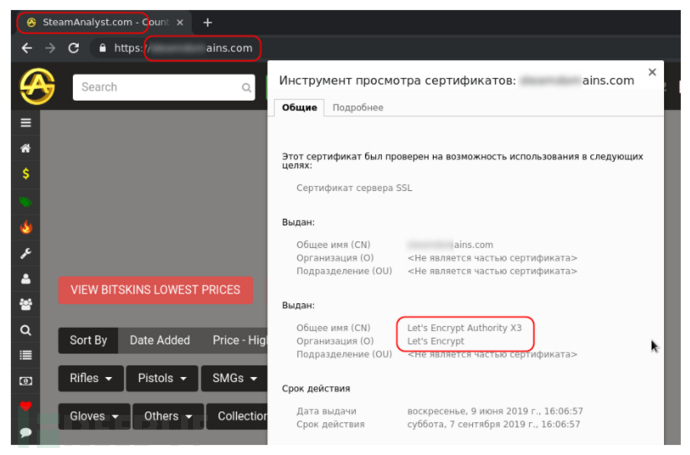Open a new browser tab with plus

208,22
